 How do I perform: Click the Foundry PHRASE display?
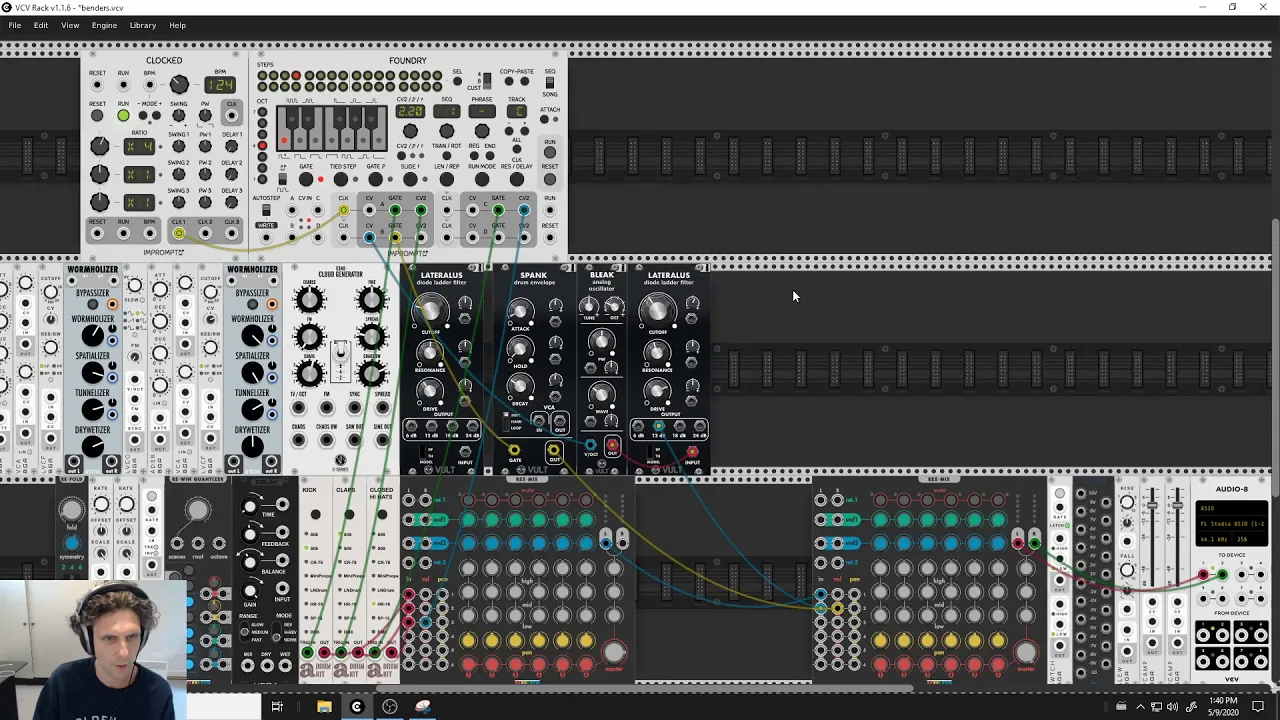coord(482,111)
